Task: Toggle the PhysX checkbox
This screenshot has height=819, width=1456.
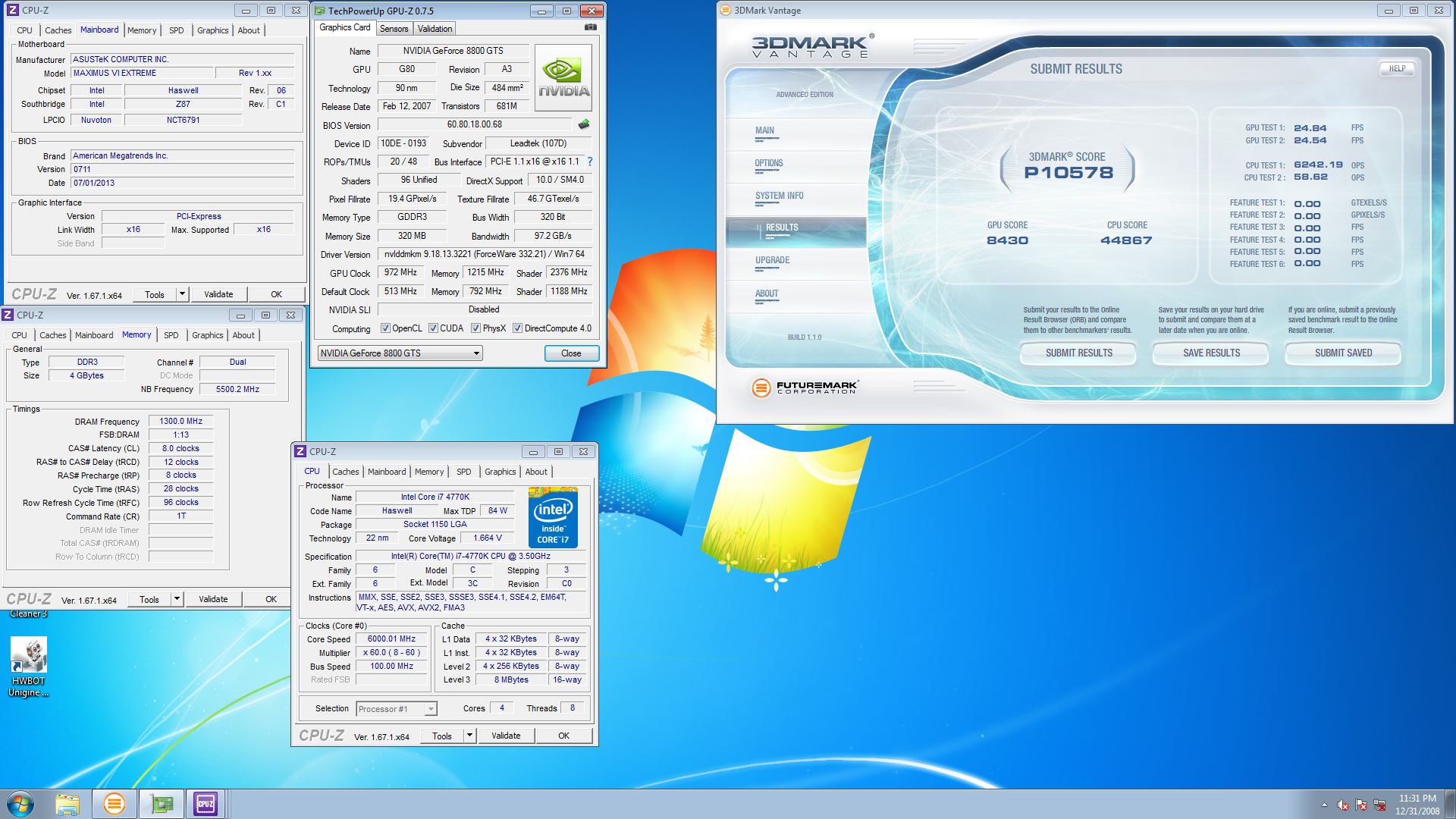Action: tap(475, 328)
